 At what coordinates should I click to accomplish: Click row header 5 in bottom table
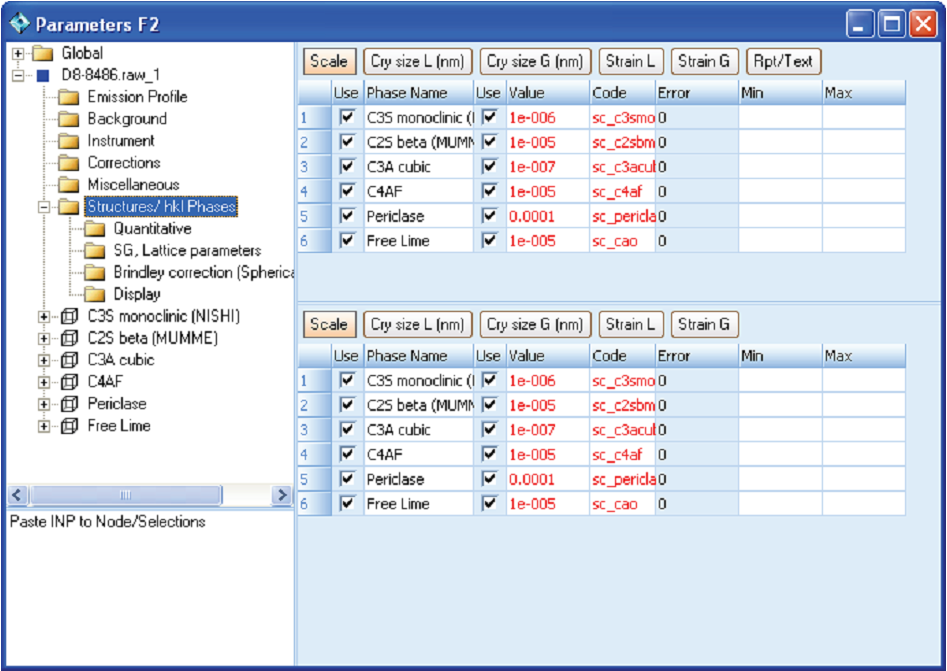(x=315, y=480)
